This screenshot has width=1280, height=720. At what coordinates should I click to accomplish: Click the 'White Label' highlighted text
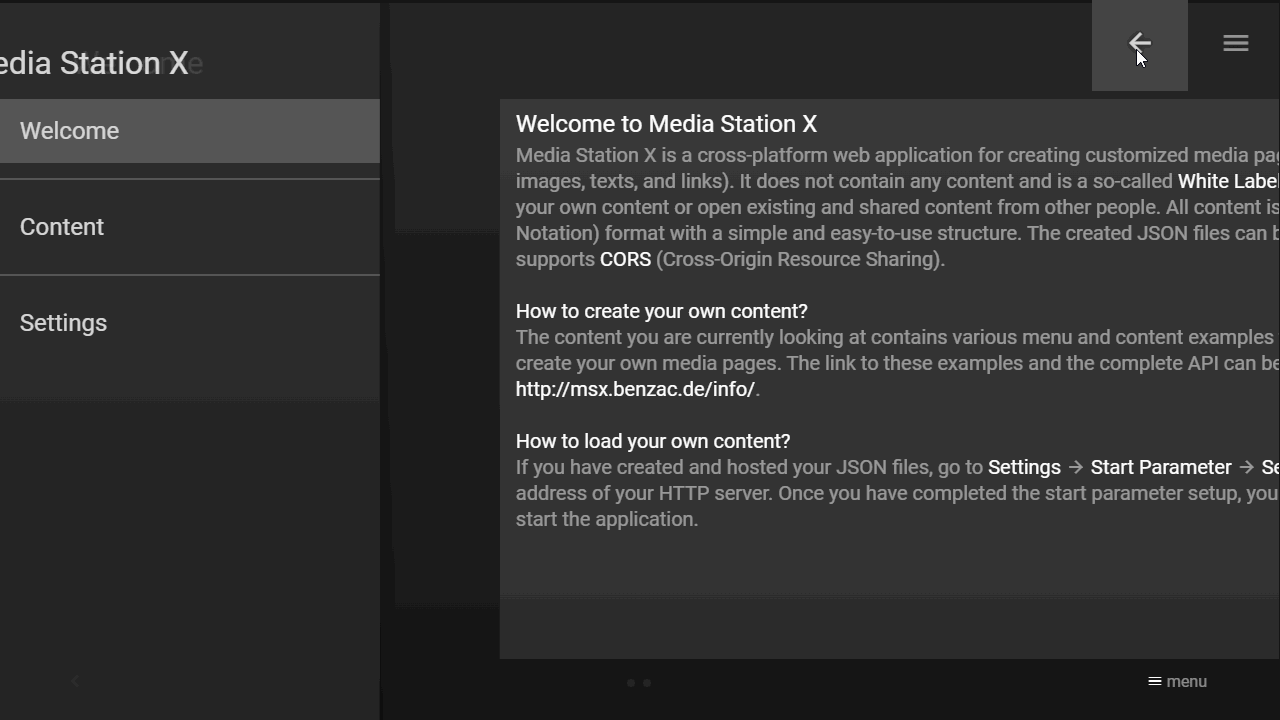tap(1228, 181)
